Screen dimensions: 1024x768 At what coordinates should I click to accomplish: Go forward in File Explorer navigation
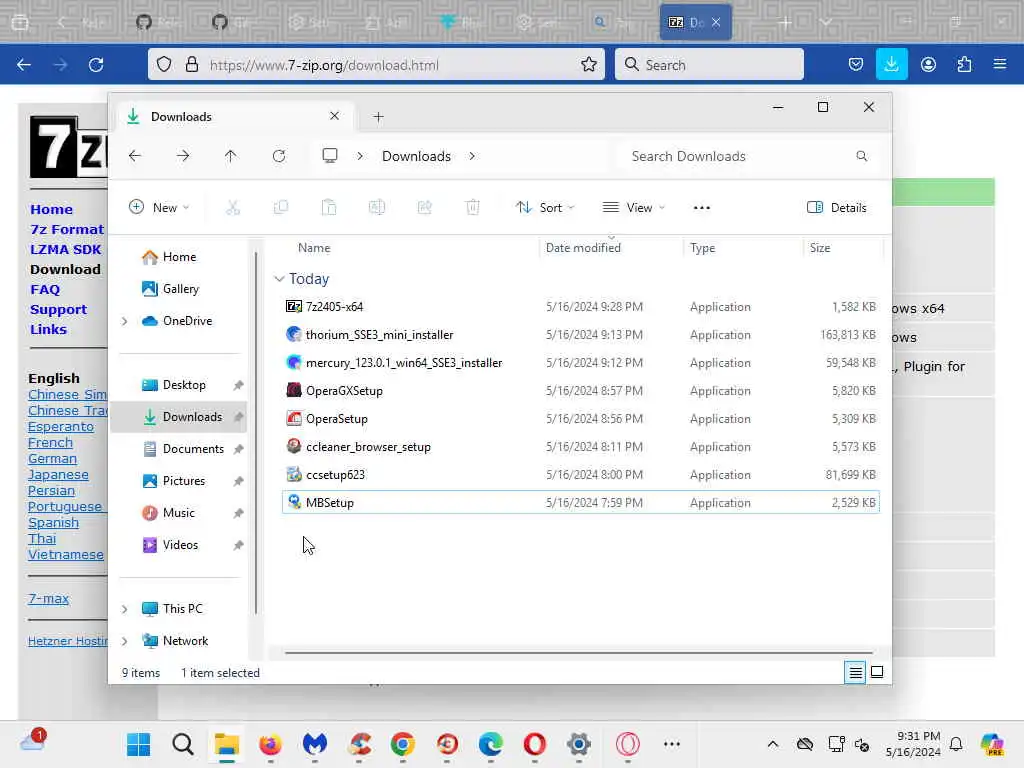[x=183, y=156]
